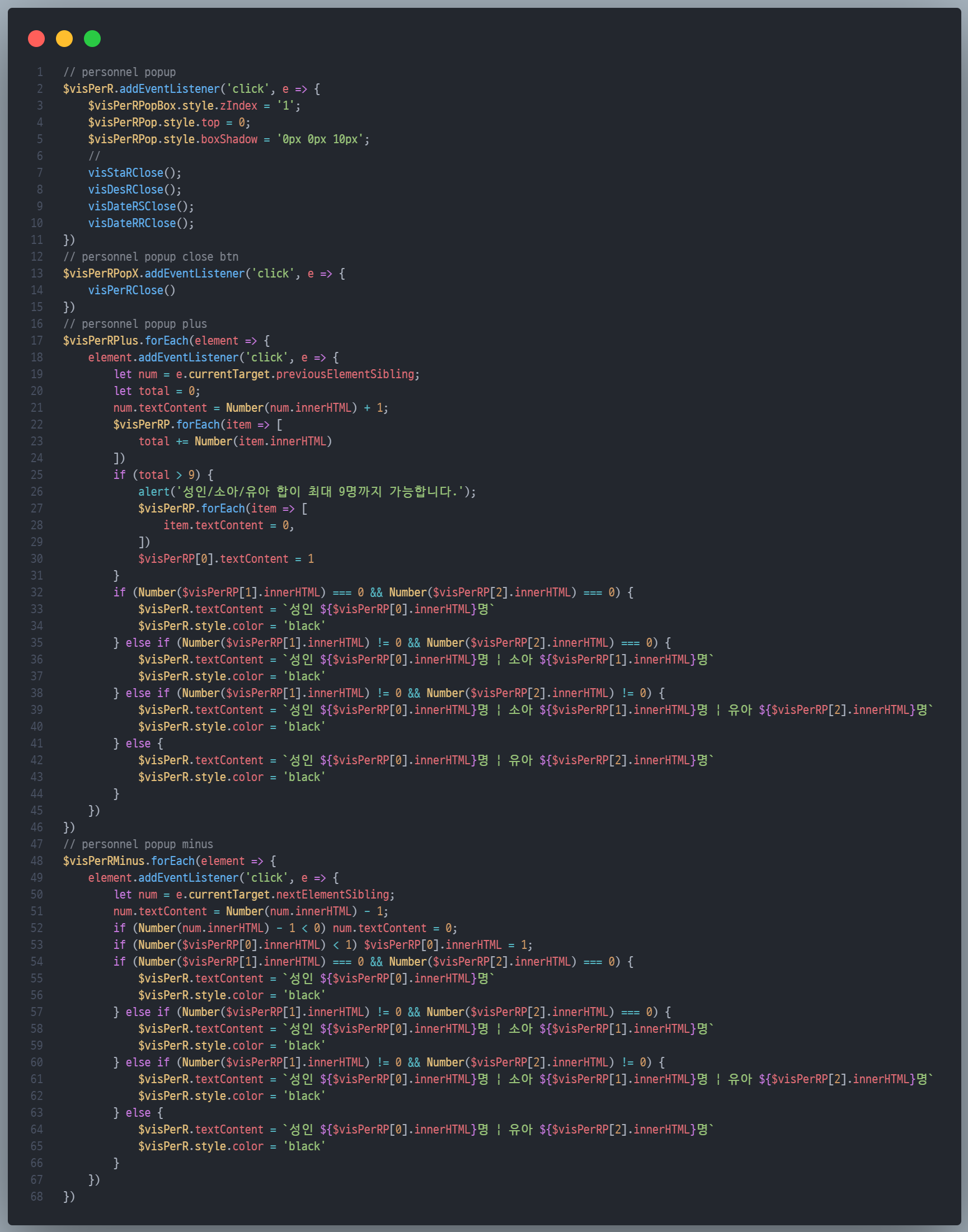Click the visDesRClose() call
Viewport: 968px width, 1232px height.
(135, 189)
